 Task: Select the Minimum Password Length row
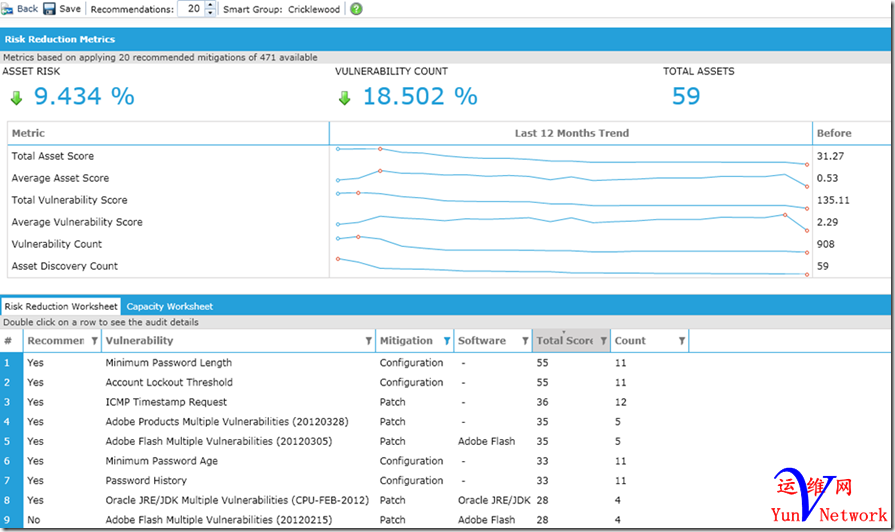click(168, 363)
